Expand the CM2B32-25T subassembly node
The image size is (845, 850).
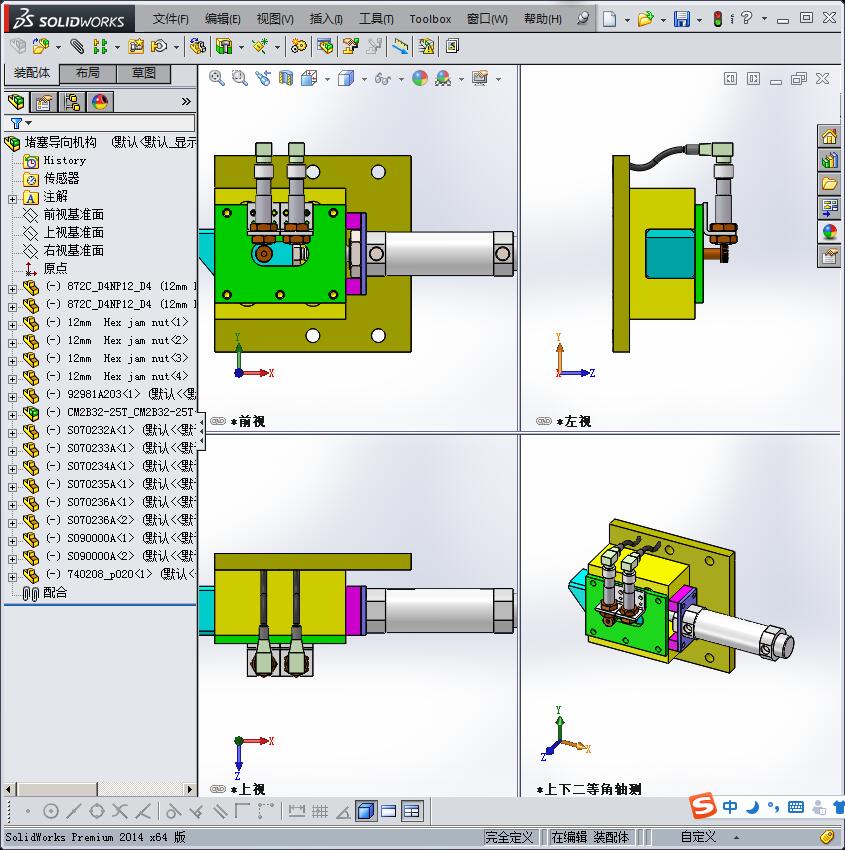click(12, 415)
